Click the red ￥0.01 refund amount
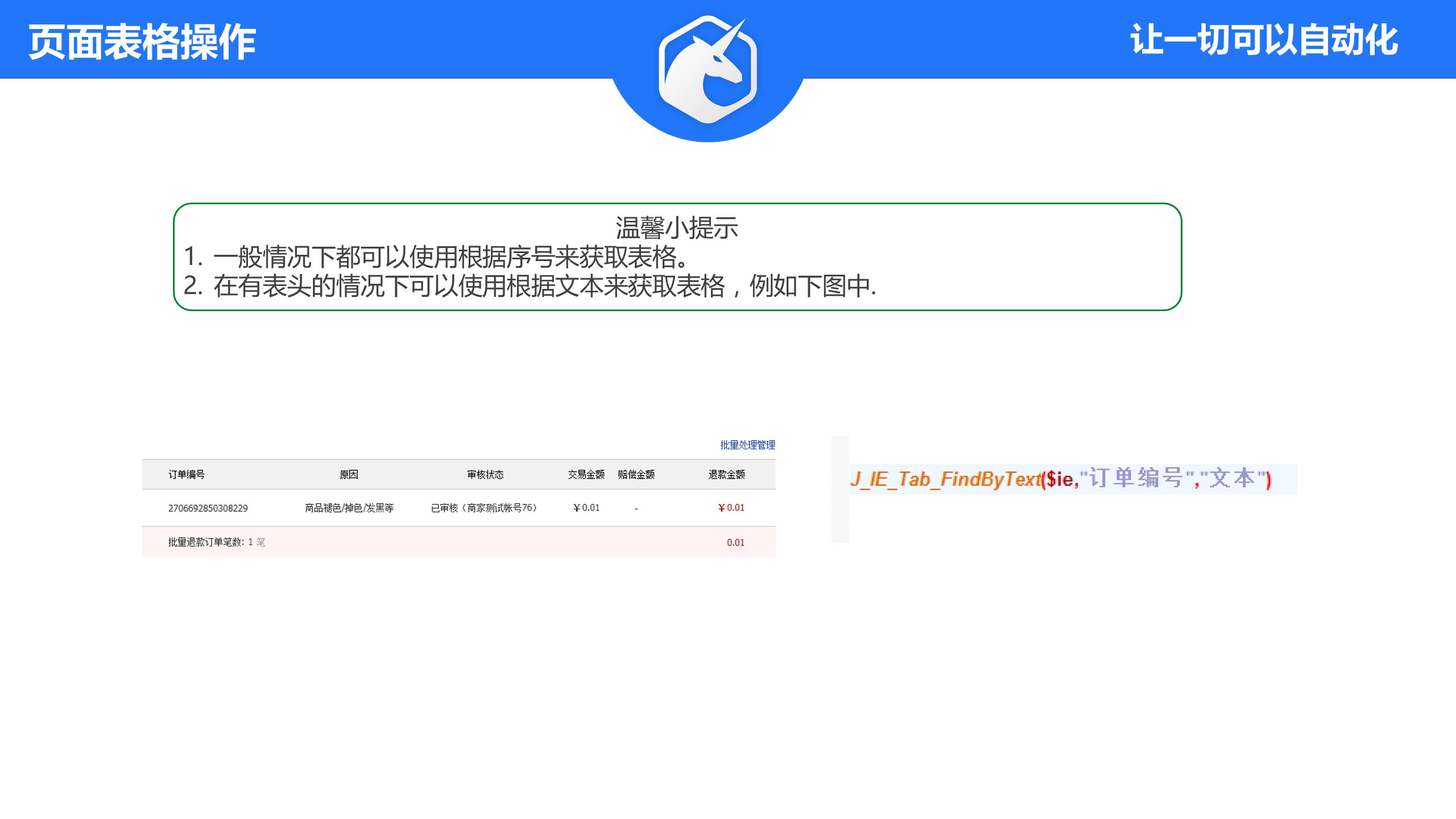The image size is (1456, 819). (x=731, y=508)
